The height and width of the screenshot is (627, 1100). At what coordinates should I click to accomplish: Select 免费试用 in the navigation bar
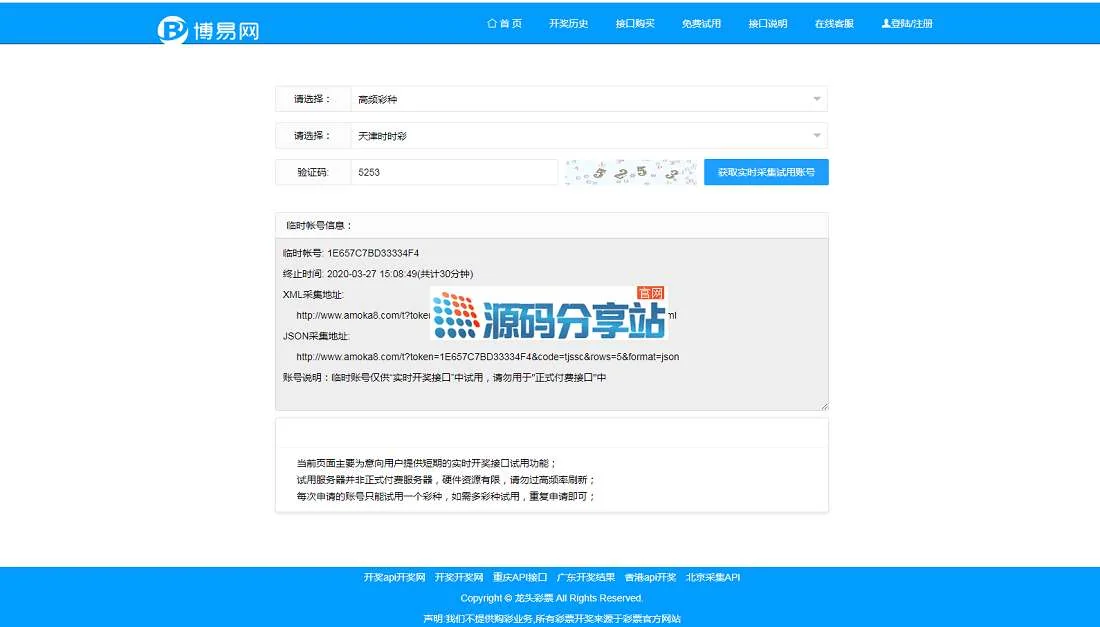point(701,23)
